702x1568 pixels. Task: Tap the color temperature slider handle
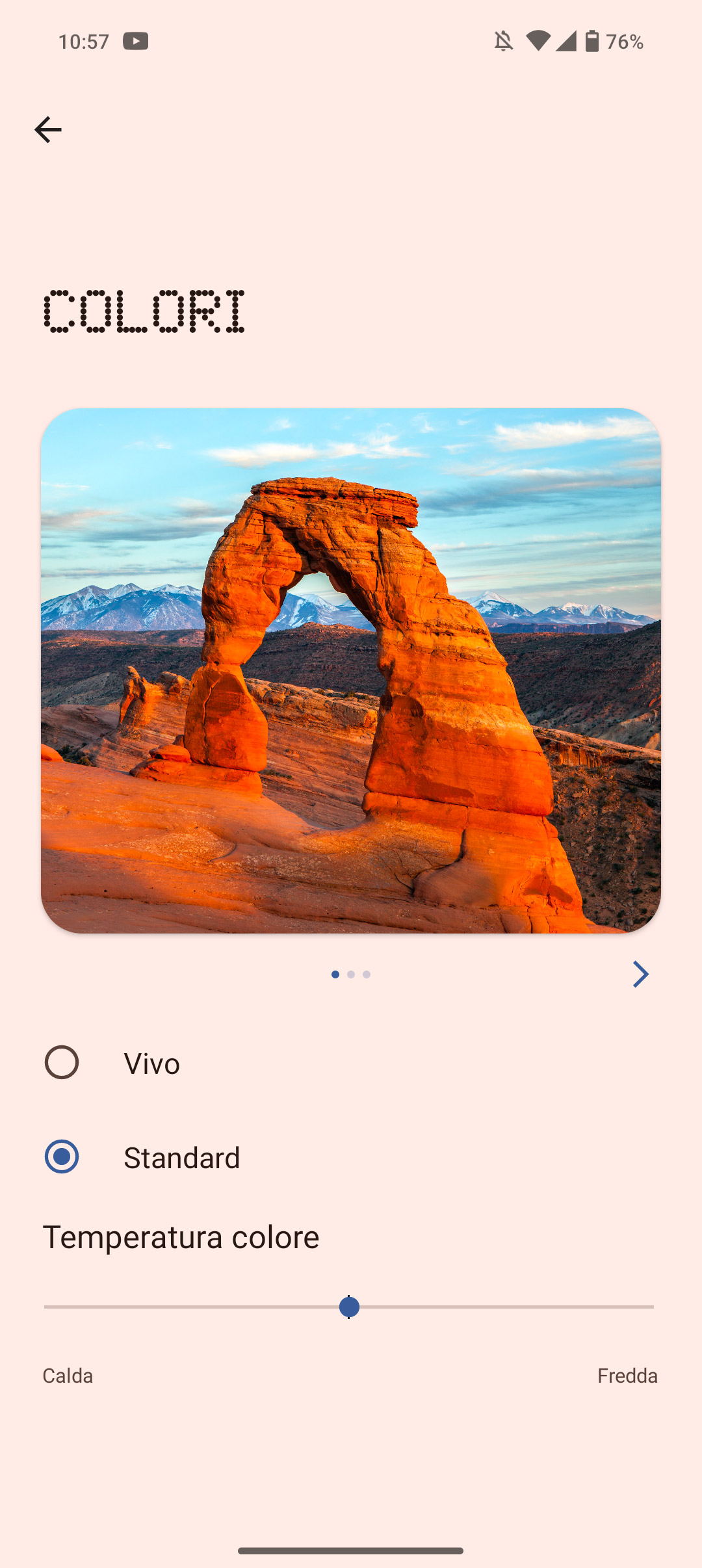349,1307
